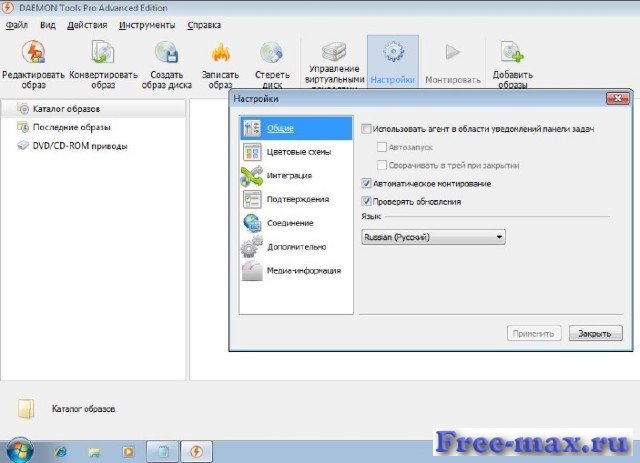This screenshot has width=640, height=463.
Task: Uncheck Проверять обновления
Action: (366, 201)
